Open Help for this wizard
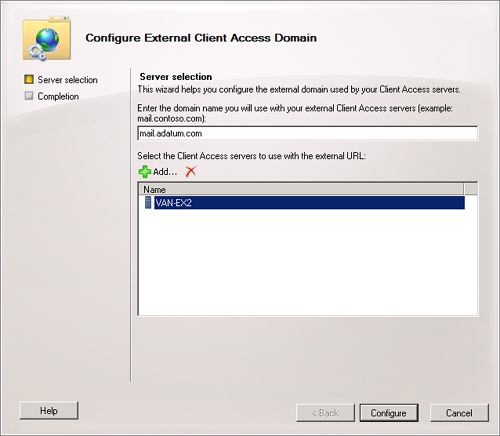Viewport: 500px width, 436px height. 49,411
